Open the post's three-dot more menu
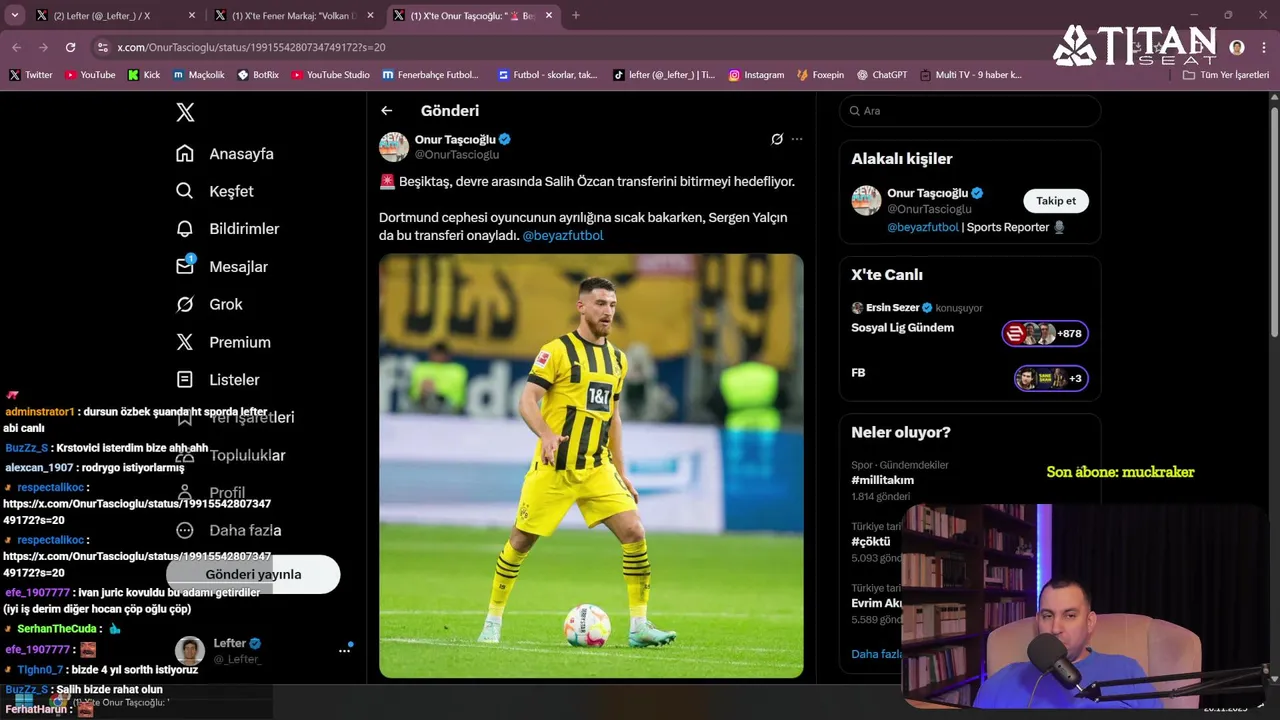 [797, 139]
